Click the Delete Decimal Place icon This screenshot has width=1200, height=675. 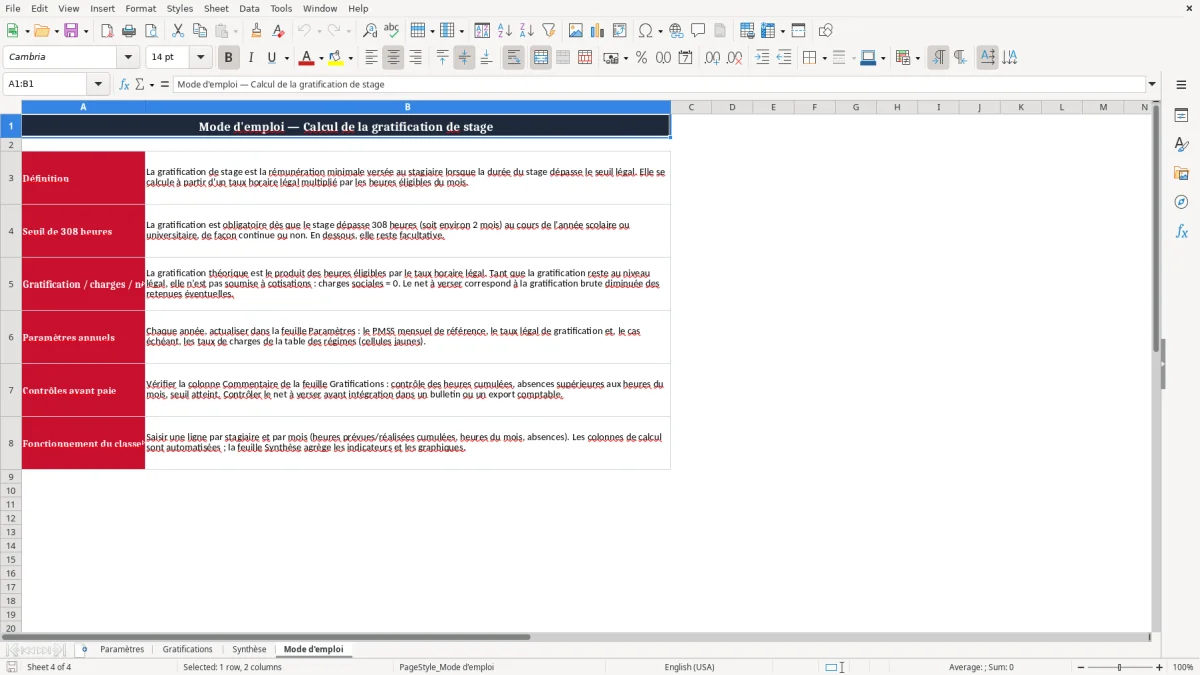(x=734, y=58)
